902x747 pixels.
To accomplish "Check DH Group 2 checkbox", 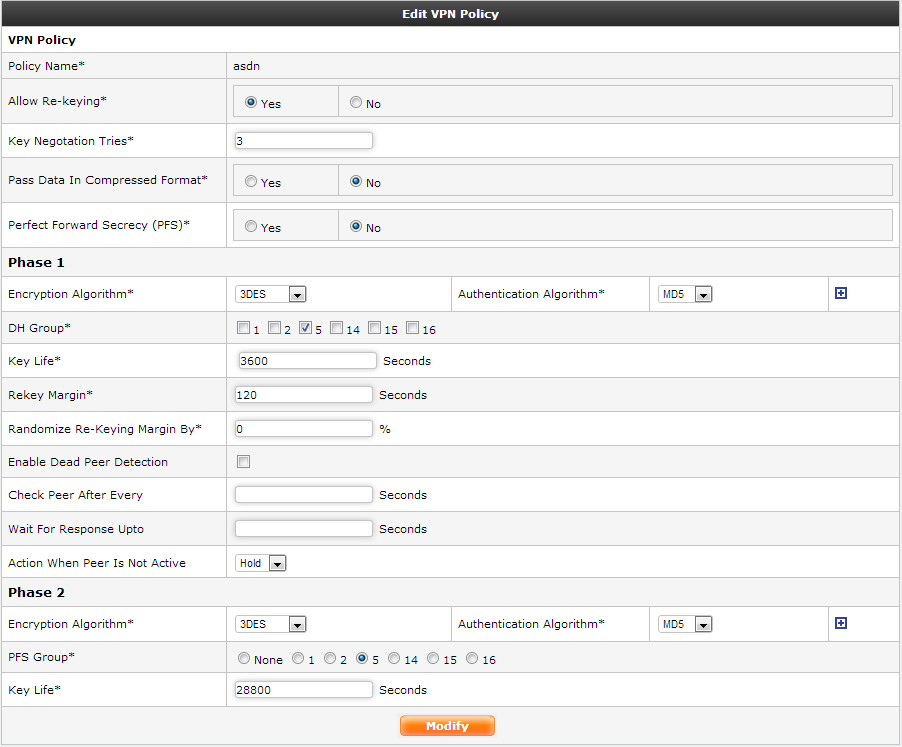I will click(x=275, y=328).
